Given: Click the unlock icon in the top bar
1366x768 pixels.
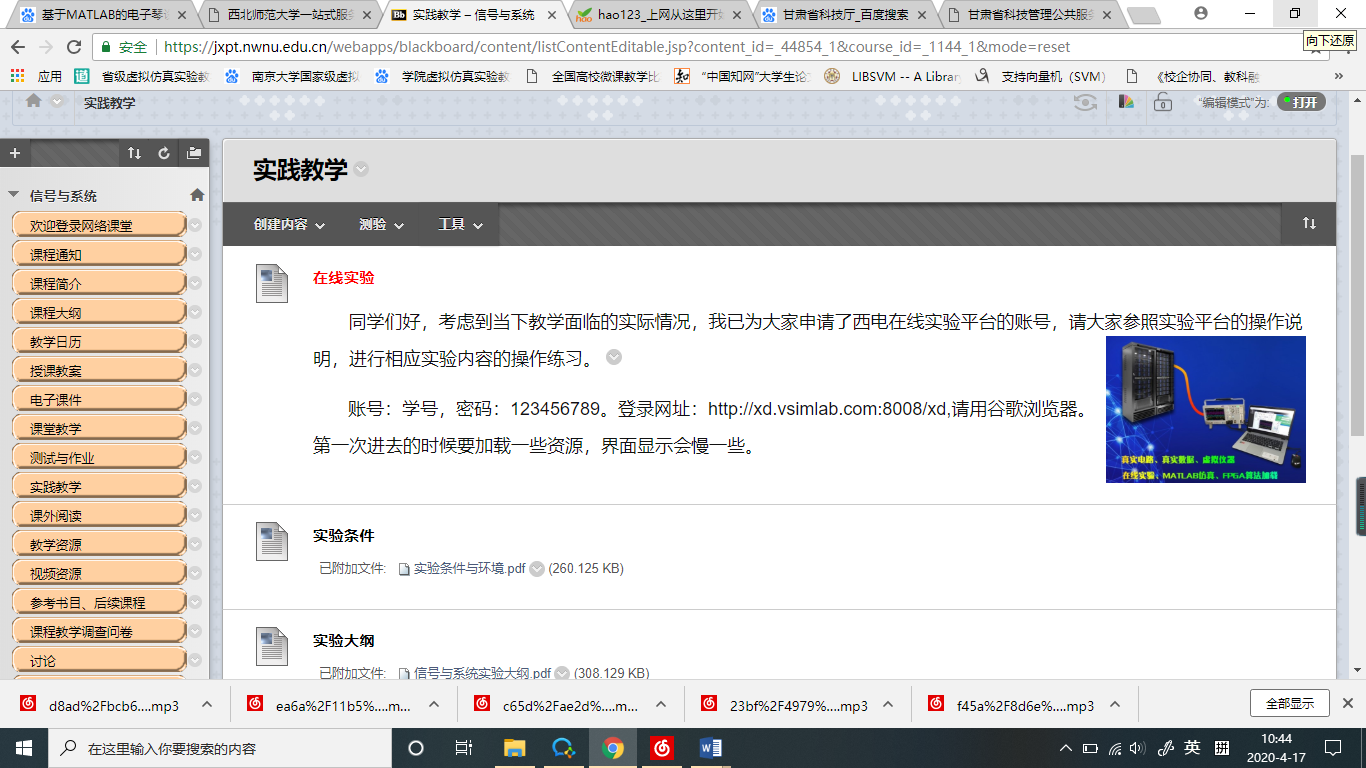Looking at the screenshot, I should 1162,102.
